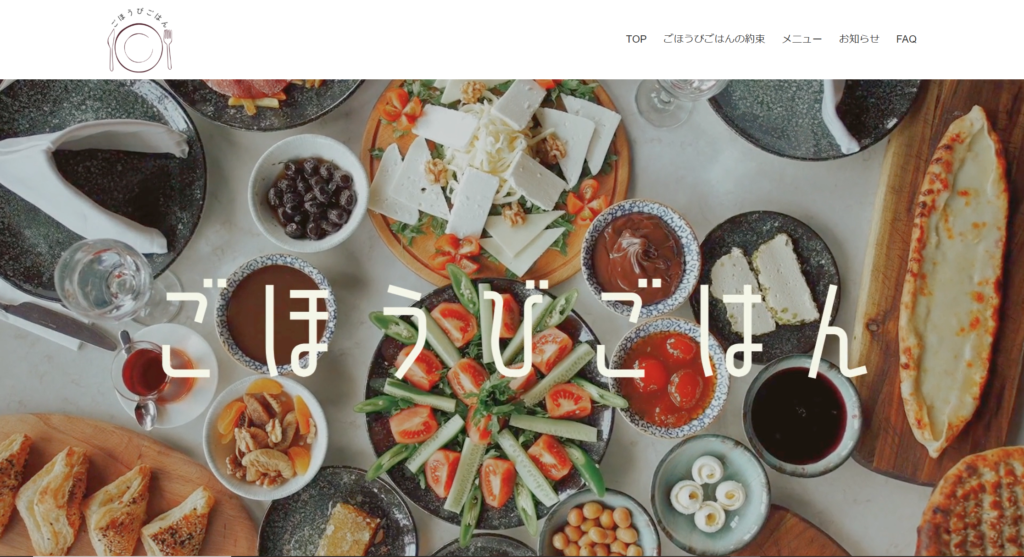Click the long pide bread on board
The image size is (1024, 557).
pyautogui.click(x=952, y=281)
